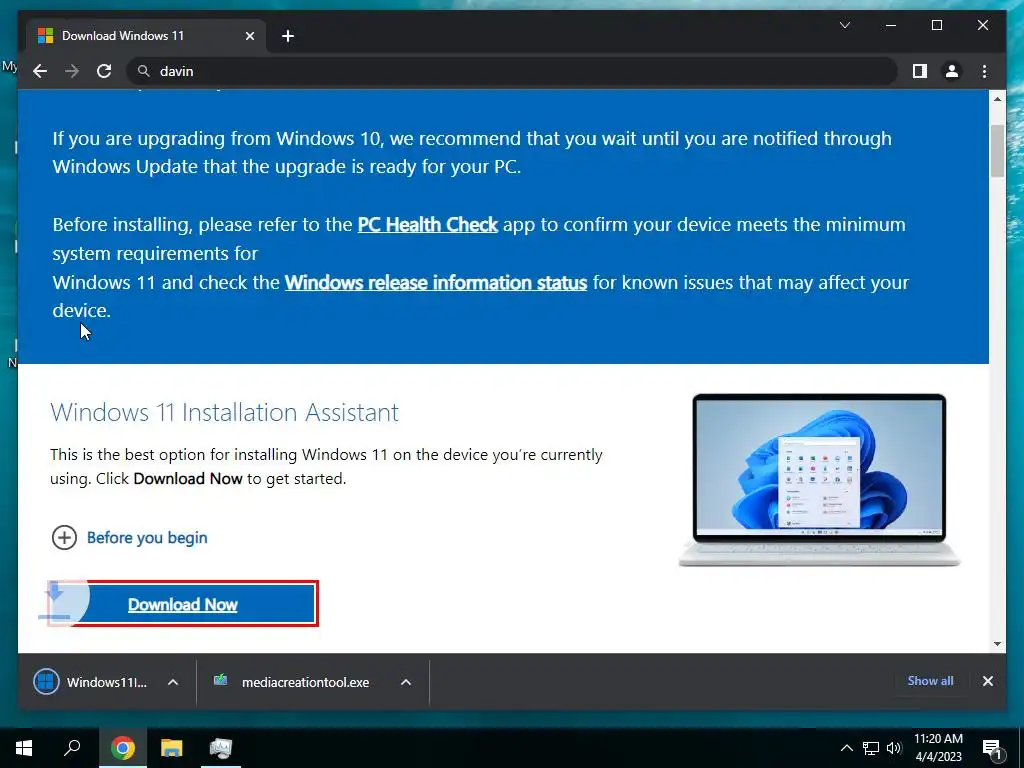This screenshot has width=1024, height=768.
Task: Toggle the Chrome side panel icon
Action: pos(920,71)
